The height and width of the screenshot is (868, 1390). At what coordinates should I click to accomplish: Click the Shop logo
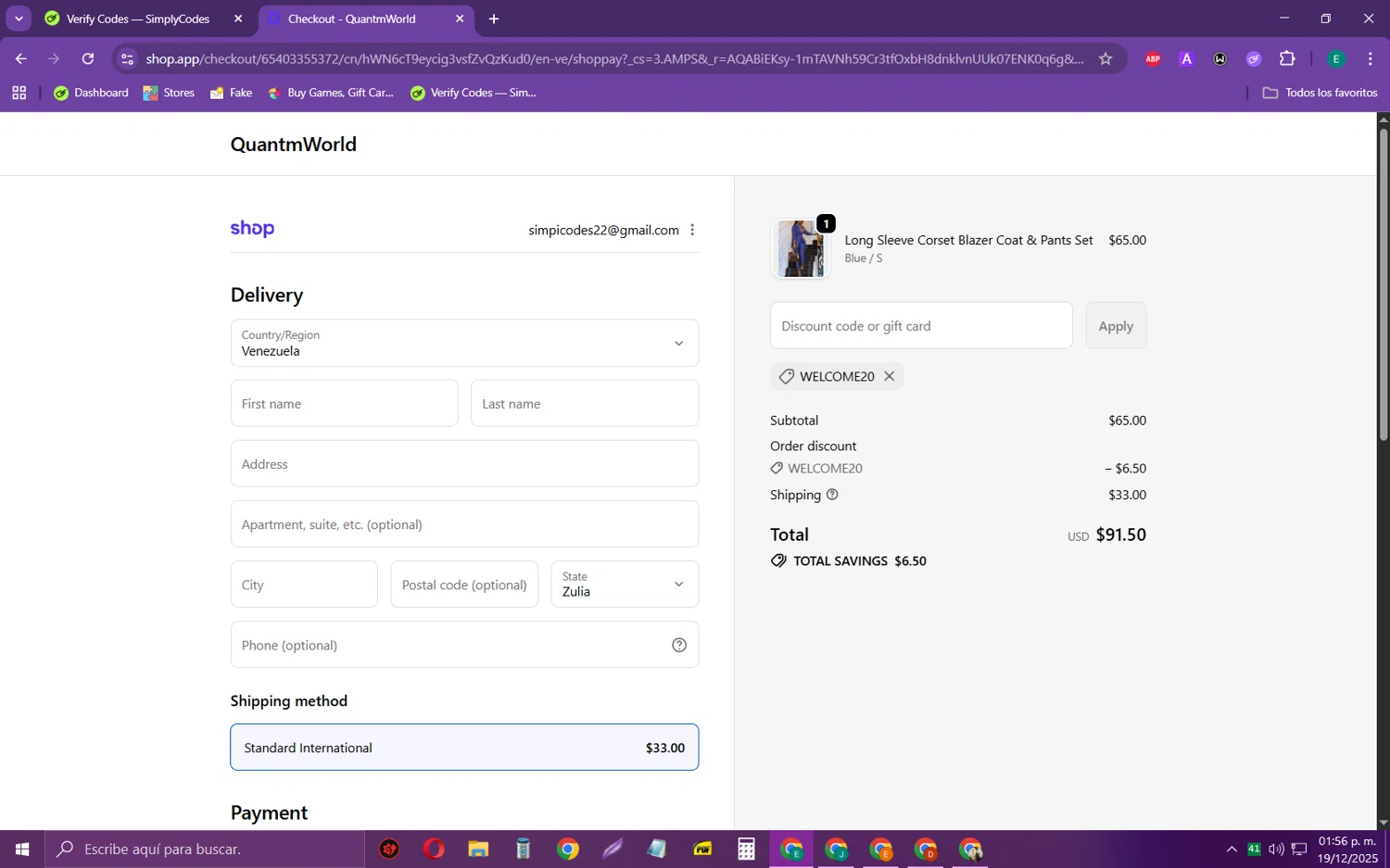[252, 229]
